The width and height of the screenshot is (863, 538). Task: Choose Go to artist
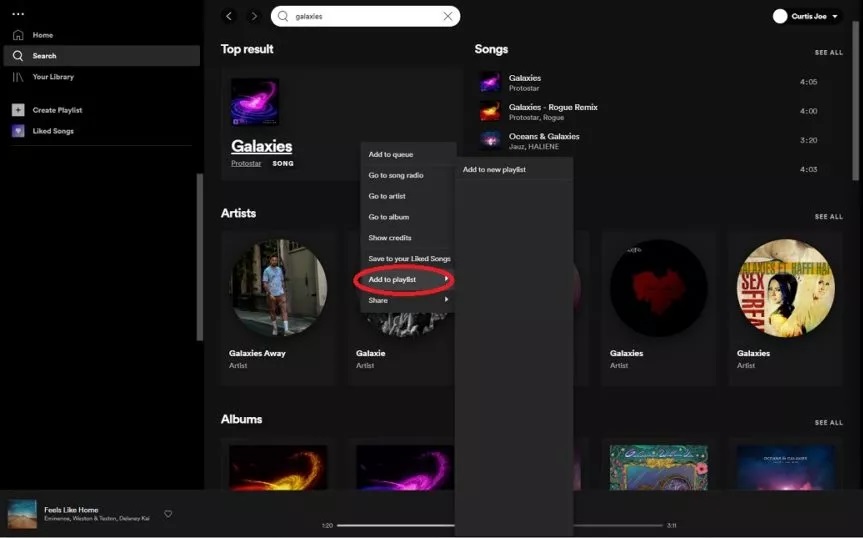click(x=408, y=196)
